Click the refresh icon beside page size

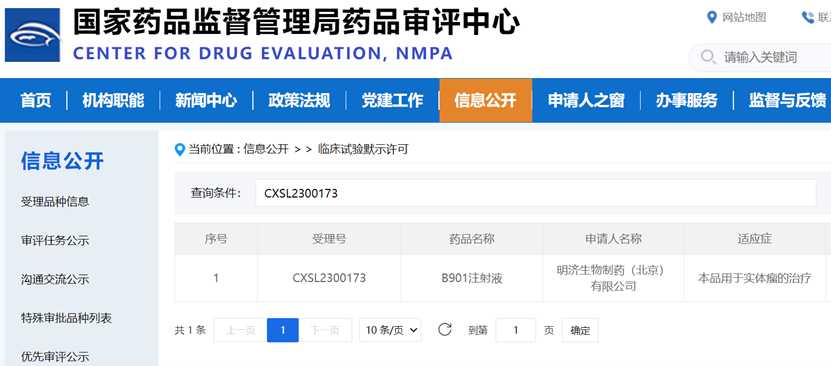pos(445,330)
